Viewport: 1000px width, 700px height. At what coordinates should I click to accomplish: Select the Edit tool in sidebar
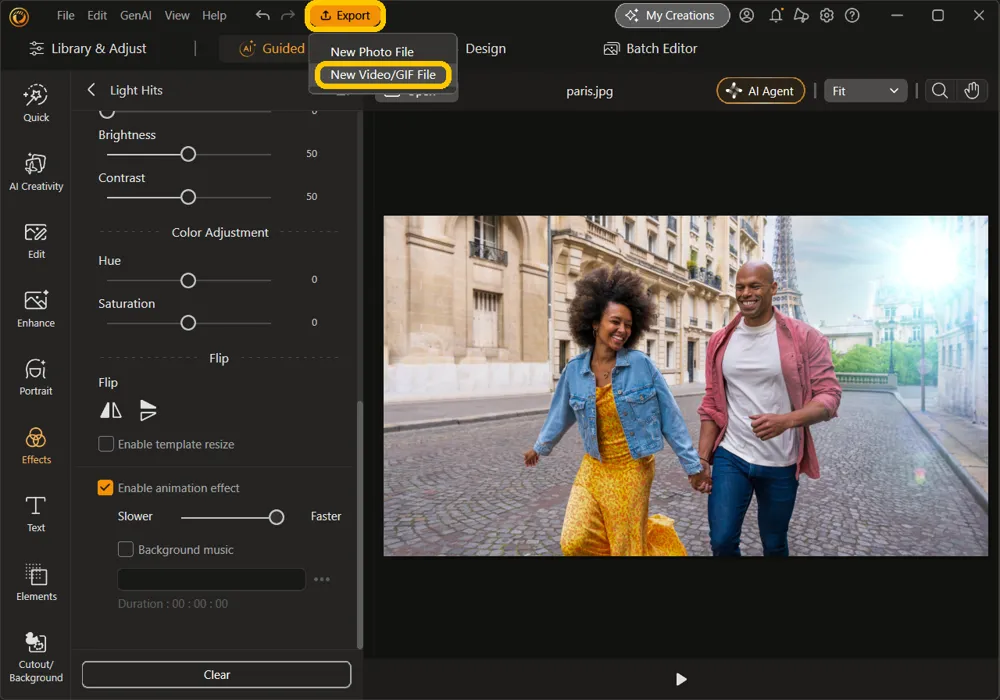point(36,241)
